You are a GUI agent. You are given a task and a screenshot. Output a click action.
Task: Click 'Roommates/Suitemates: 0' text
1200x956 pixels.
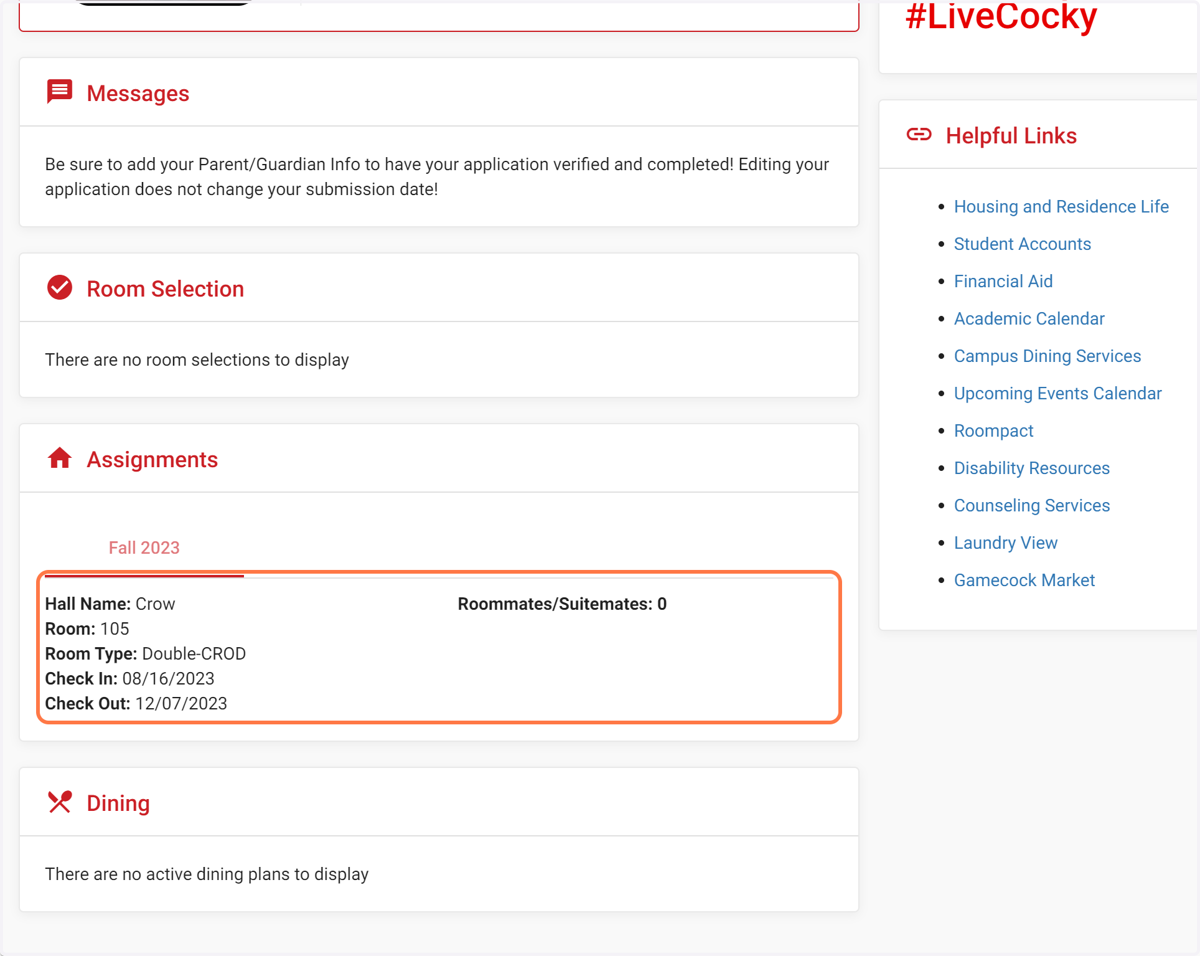[562, 604]
